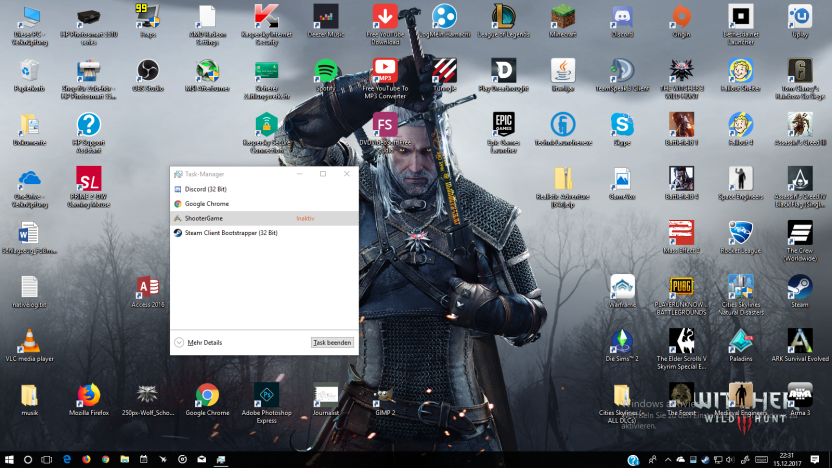Select the ShooterGame row in Task-Manager

tap(264, 218)
